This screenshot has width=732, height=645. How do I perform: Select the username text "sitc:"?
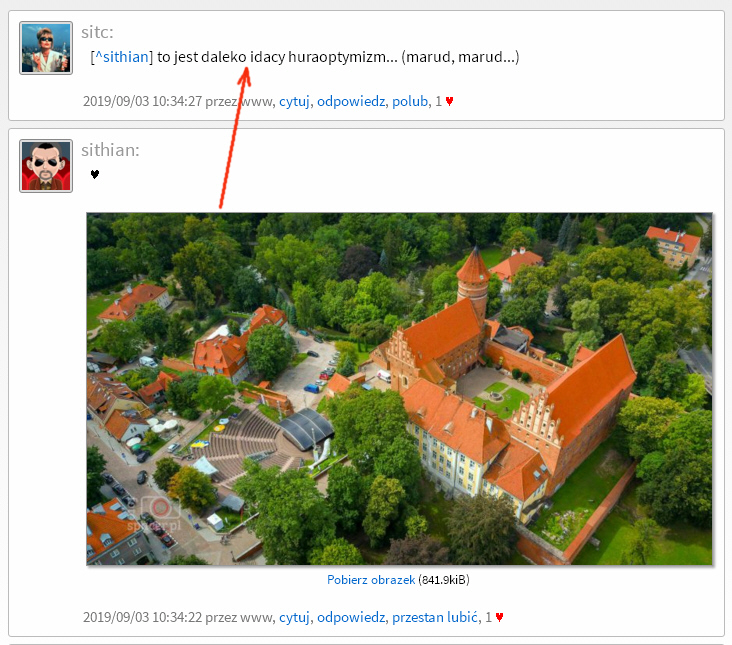pyautogui.click(x=97, y=32)
